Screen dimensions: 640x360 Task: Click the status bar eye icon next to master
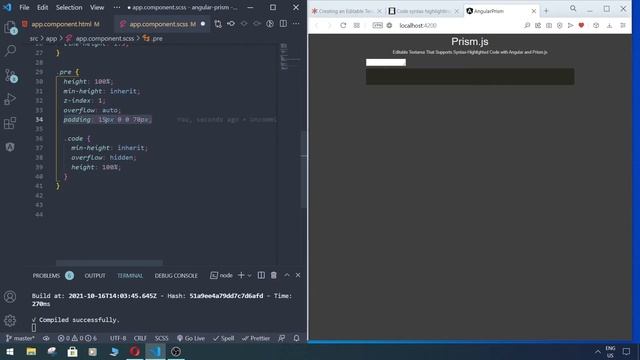pyautogui.click(x=46, y=338)
